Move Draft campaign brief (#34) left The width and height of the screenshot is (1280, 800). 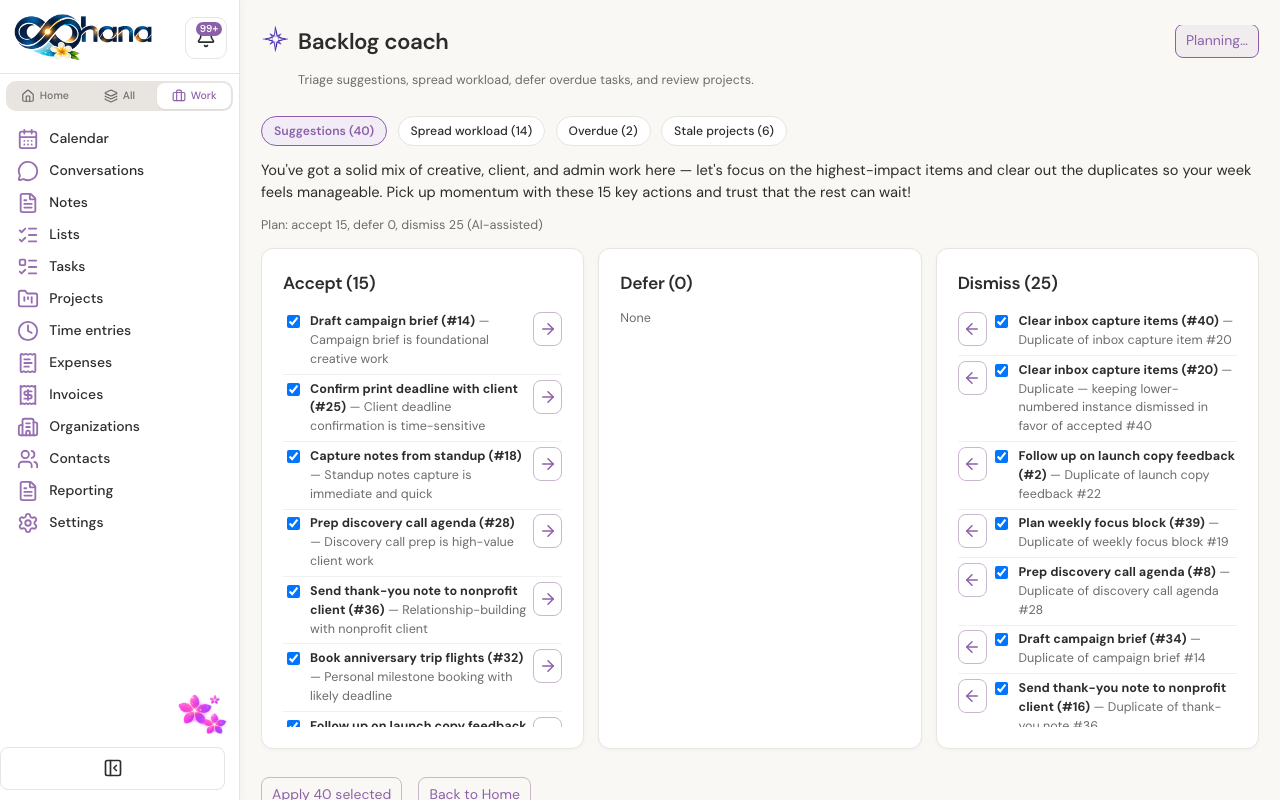(x=972, y=647)
